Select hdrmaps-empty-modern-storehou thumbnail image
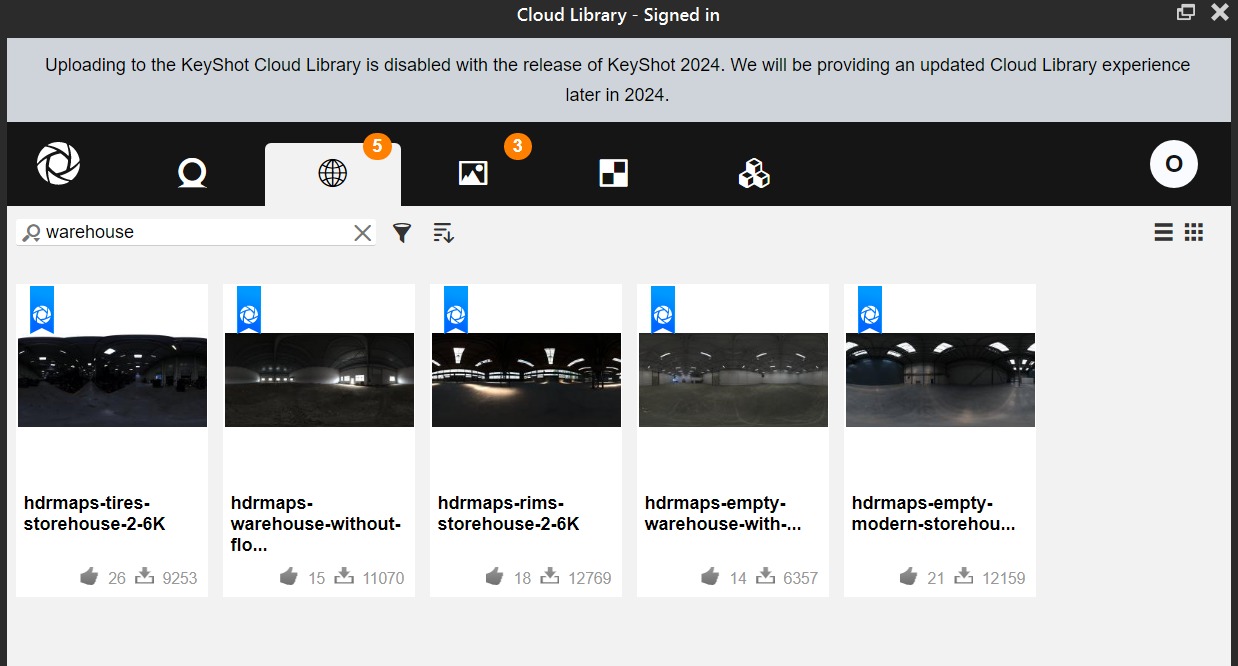This screenshot has width=1238, height=666. (940, 380)
